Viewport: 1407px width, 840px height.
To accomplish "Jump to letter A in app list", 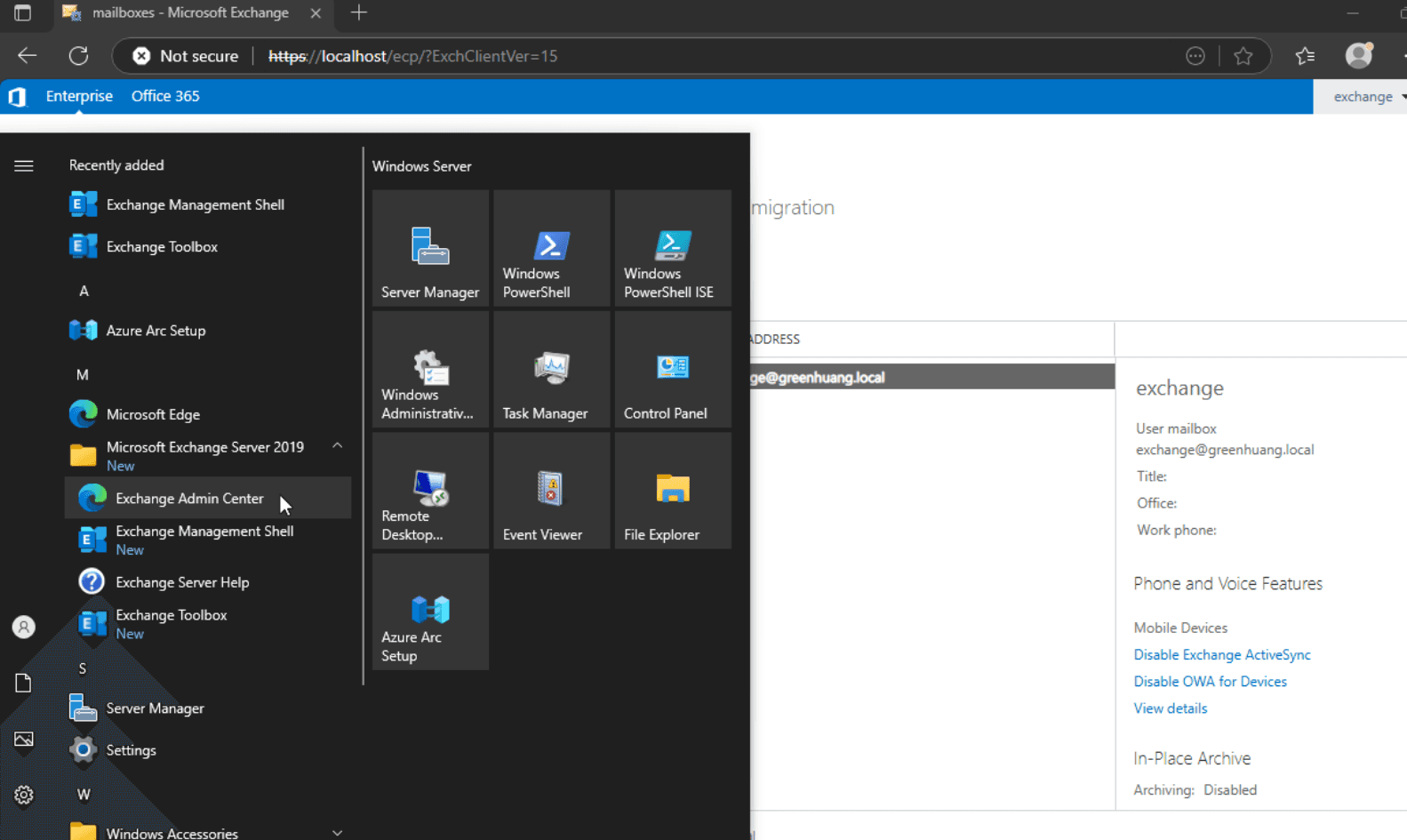I will pyautogui.click(x=84, y=291).
